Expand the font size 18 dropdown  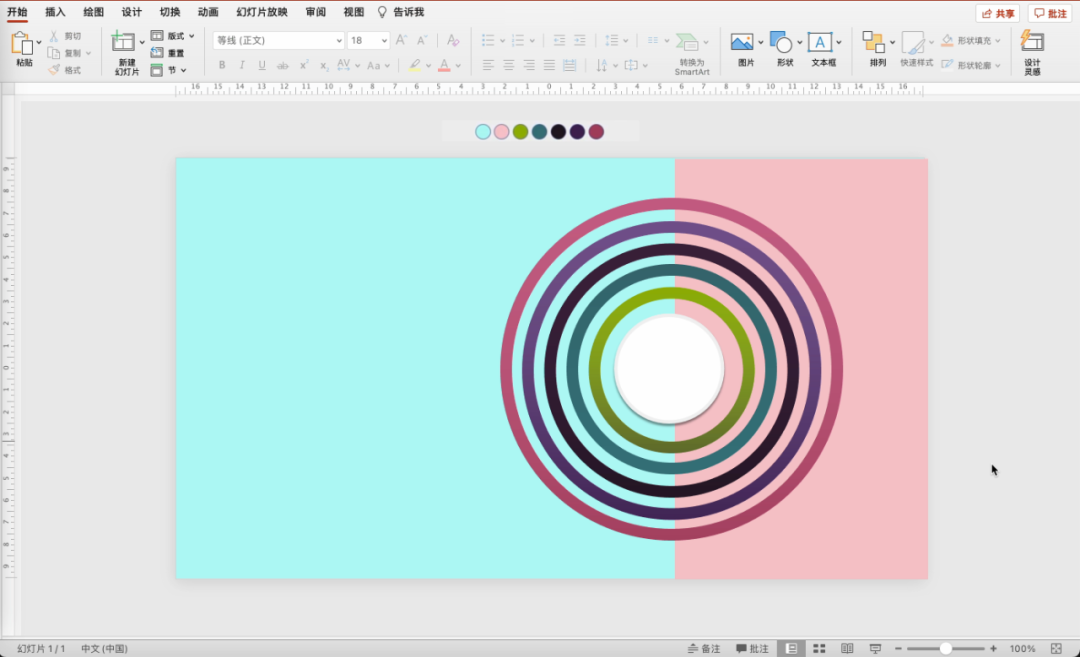[x=382, y=41]
